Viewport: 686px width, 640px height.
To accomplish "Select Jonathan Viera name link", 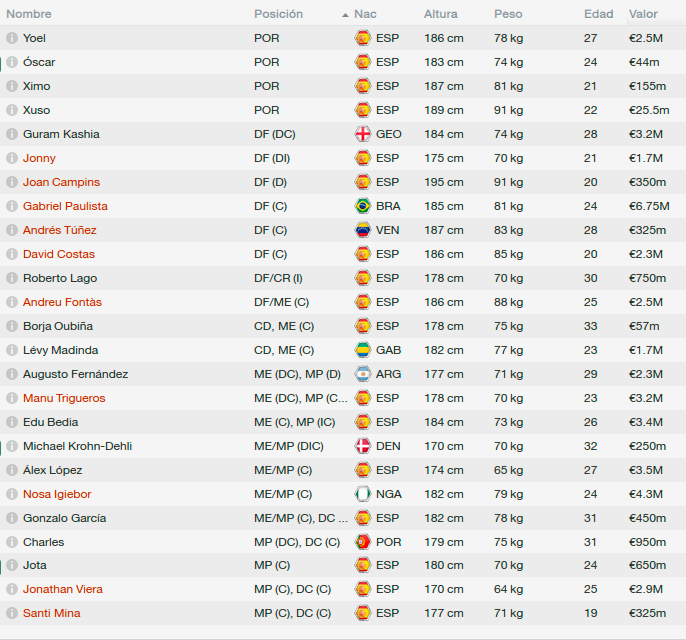I will (x=63, y=589).
